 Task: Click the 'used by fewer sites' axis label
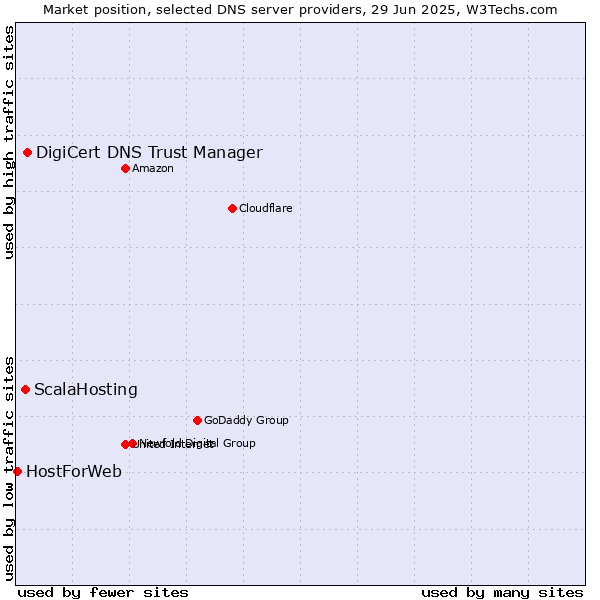click(x=103, y=593)
